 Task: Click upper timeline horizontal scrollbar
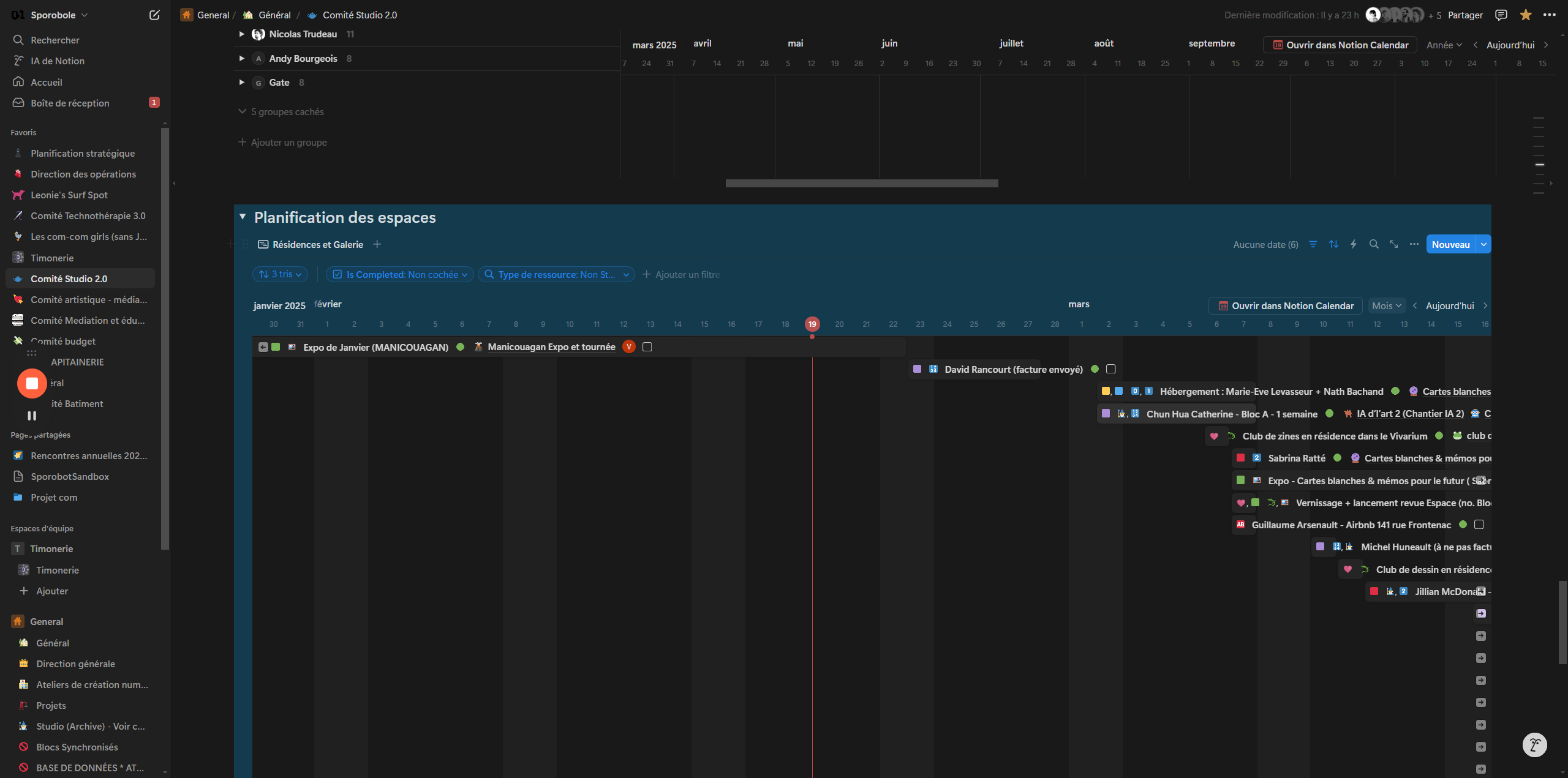click(x=862, y=183)
